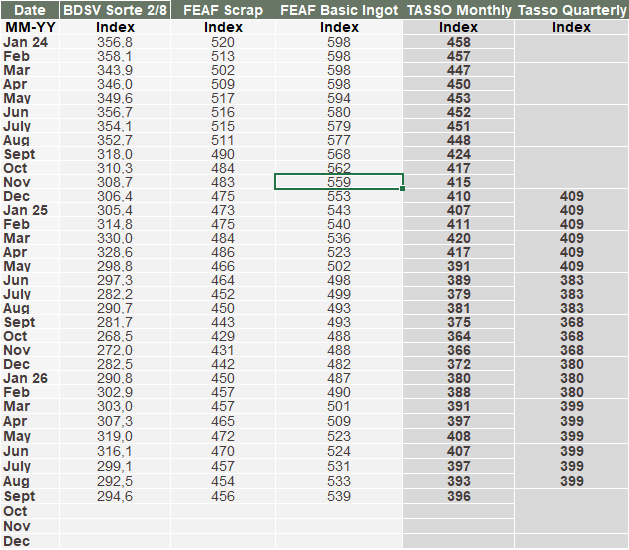Select Tasso Quarterly 409 in Dec row
Screen dimensions: 629x550
(x=572, y=196)
